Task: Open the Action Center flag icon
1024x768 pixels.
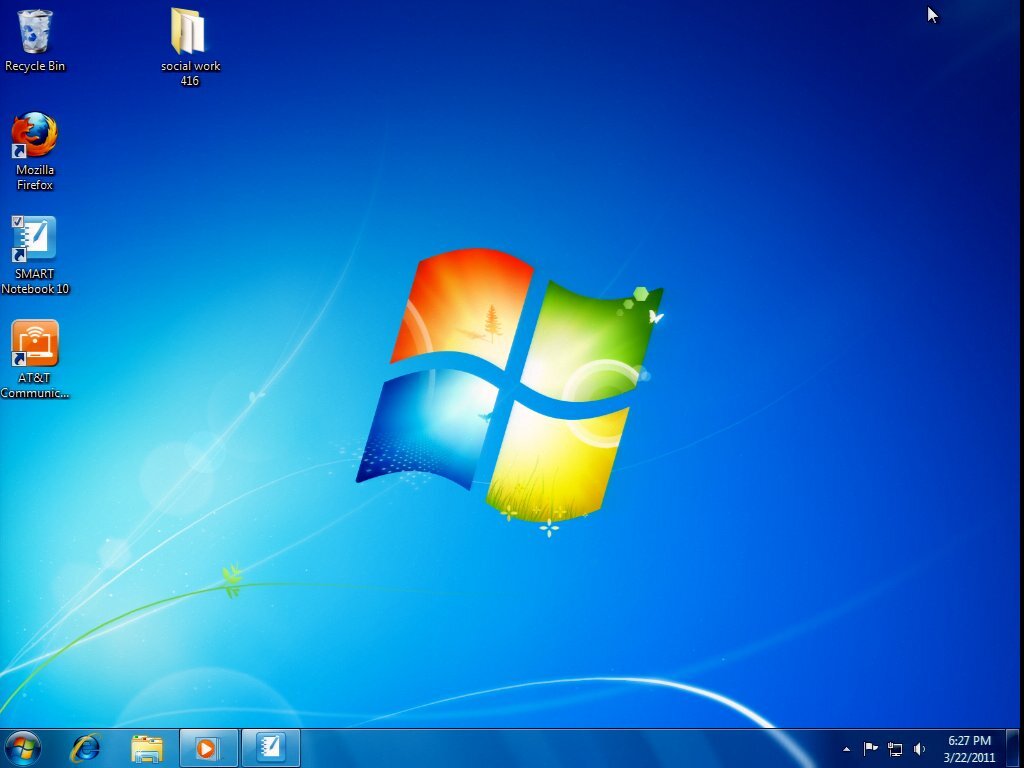Action: (x=871, y=749)
